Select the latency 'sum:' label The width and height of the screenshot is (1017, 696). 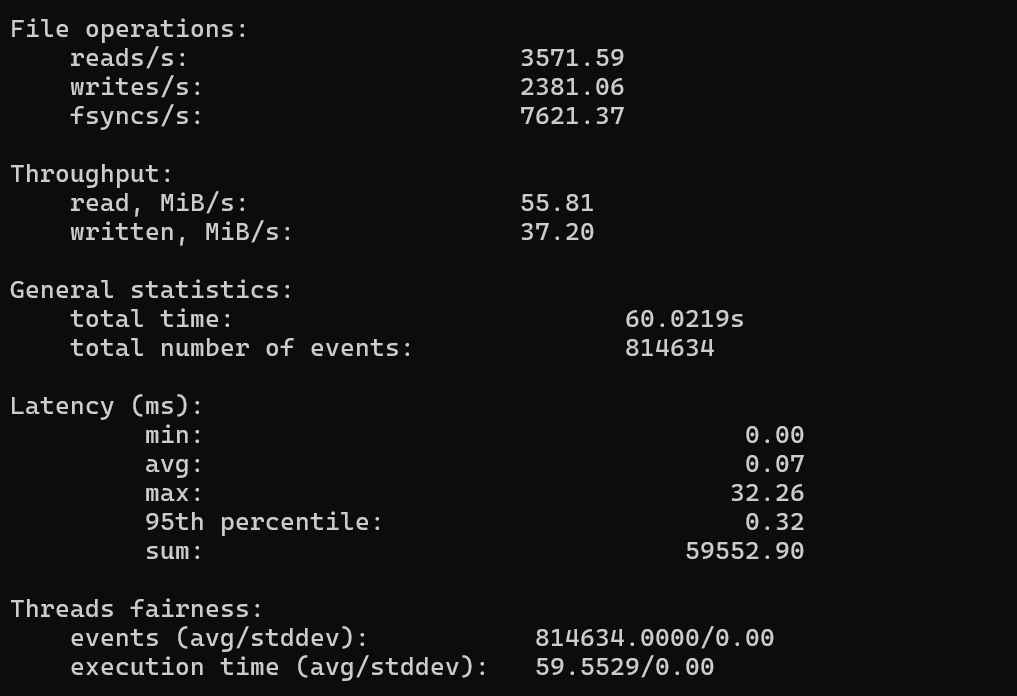coord(174,551)
